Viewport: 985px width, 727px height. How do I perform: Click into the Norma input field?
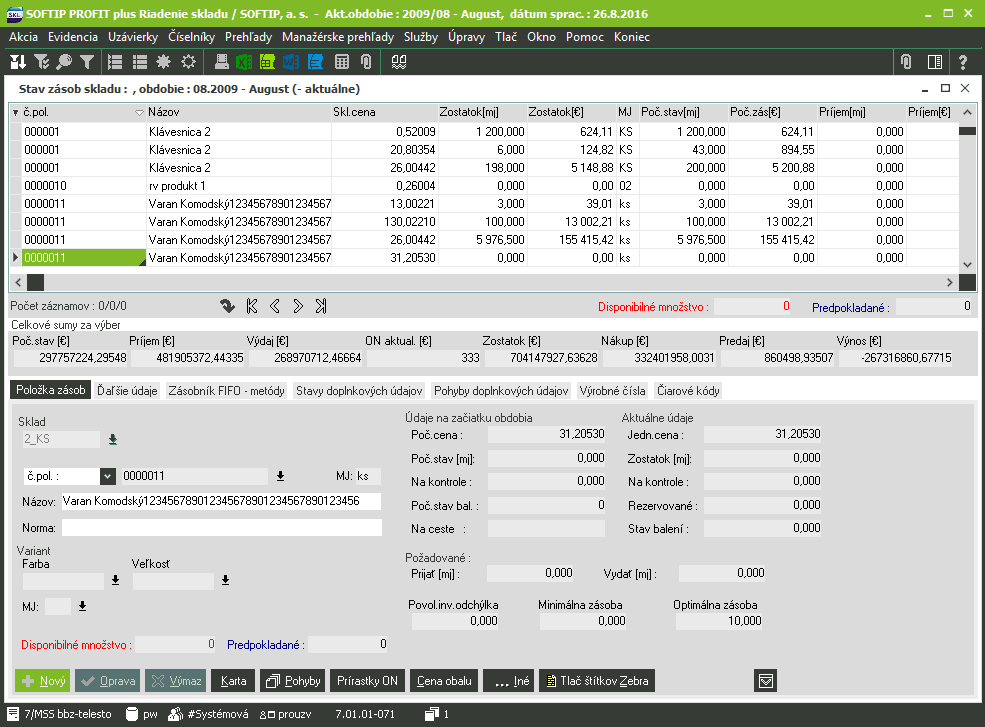pos(222,528)
